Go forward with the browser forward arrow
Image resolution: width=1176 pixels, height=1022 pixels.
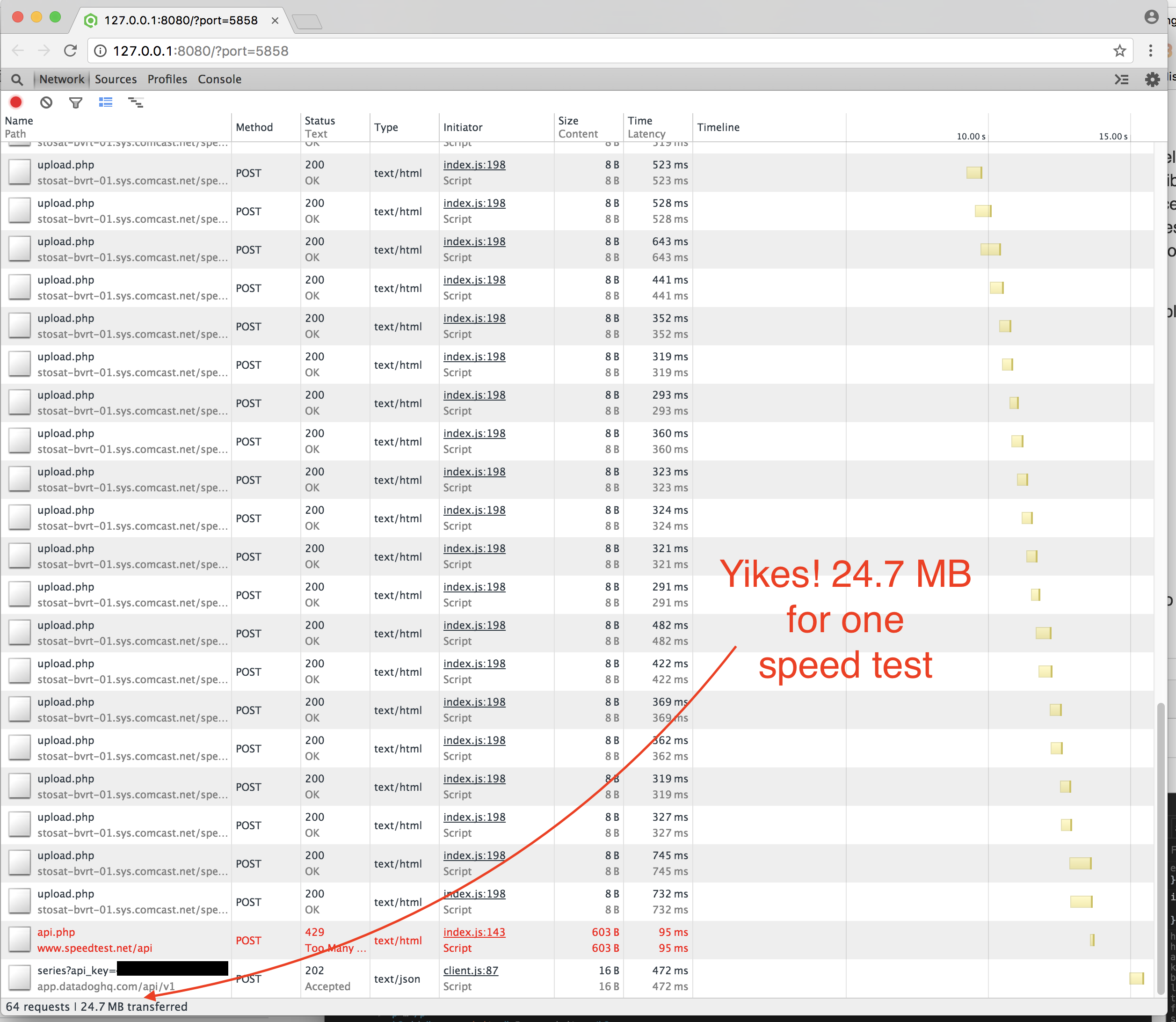(44, 51)
